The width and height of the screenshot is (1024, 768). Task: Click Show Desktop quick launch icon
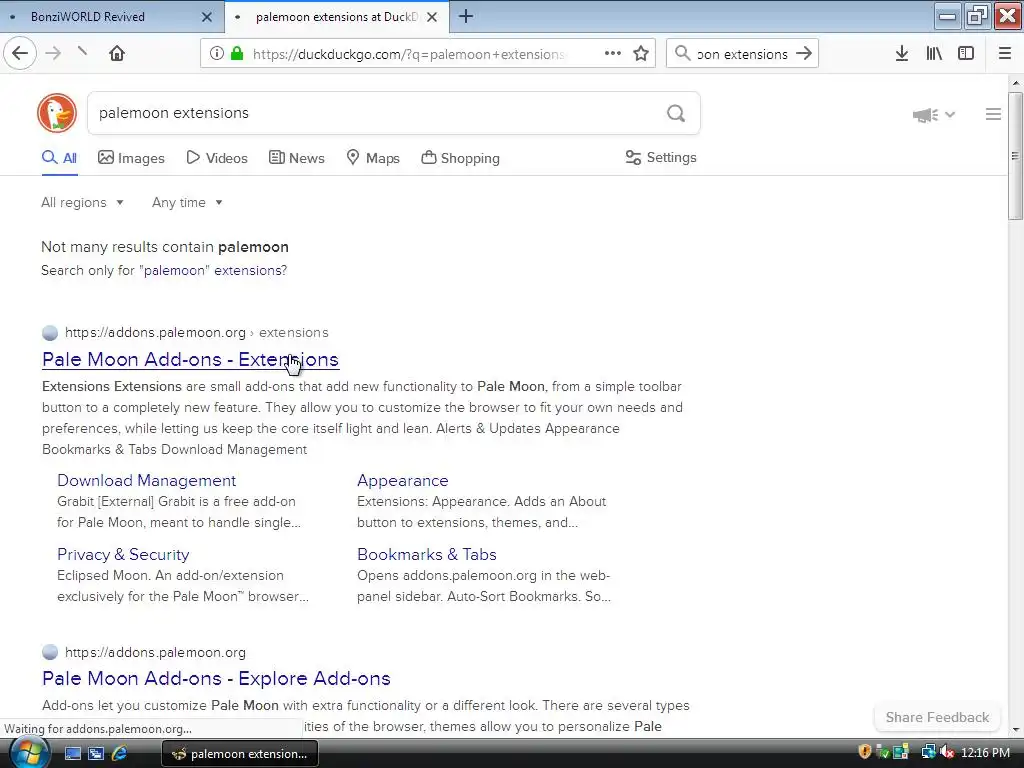tap(72, 753)
